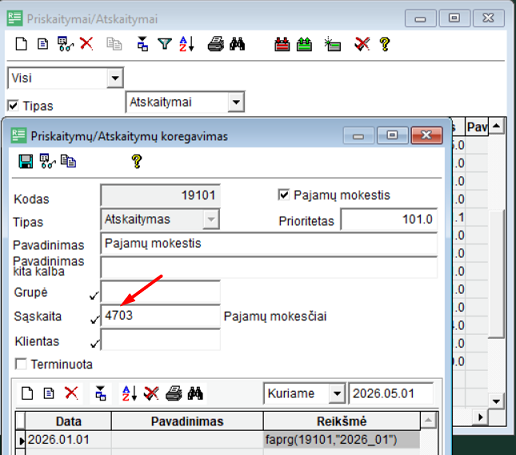Uncheck the Tipas filter checkbox
The width and height of the screenshot is (516, 455).
(x=13, y=106)
